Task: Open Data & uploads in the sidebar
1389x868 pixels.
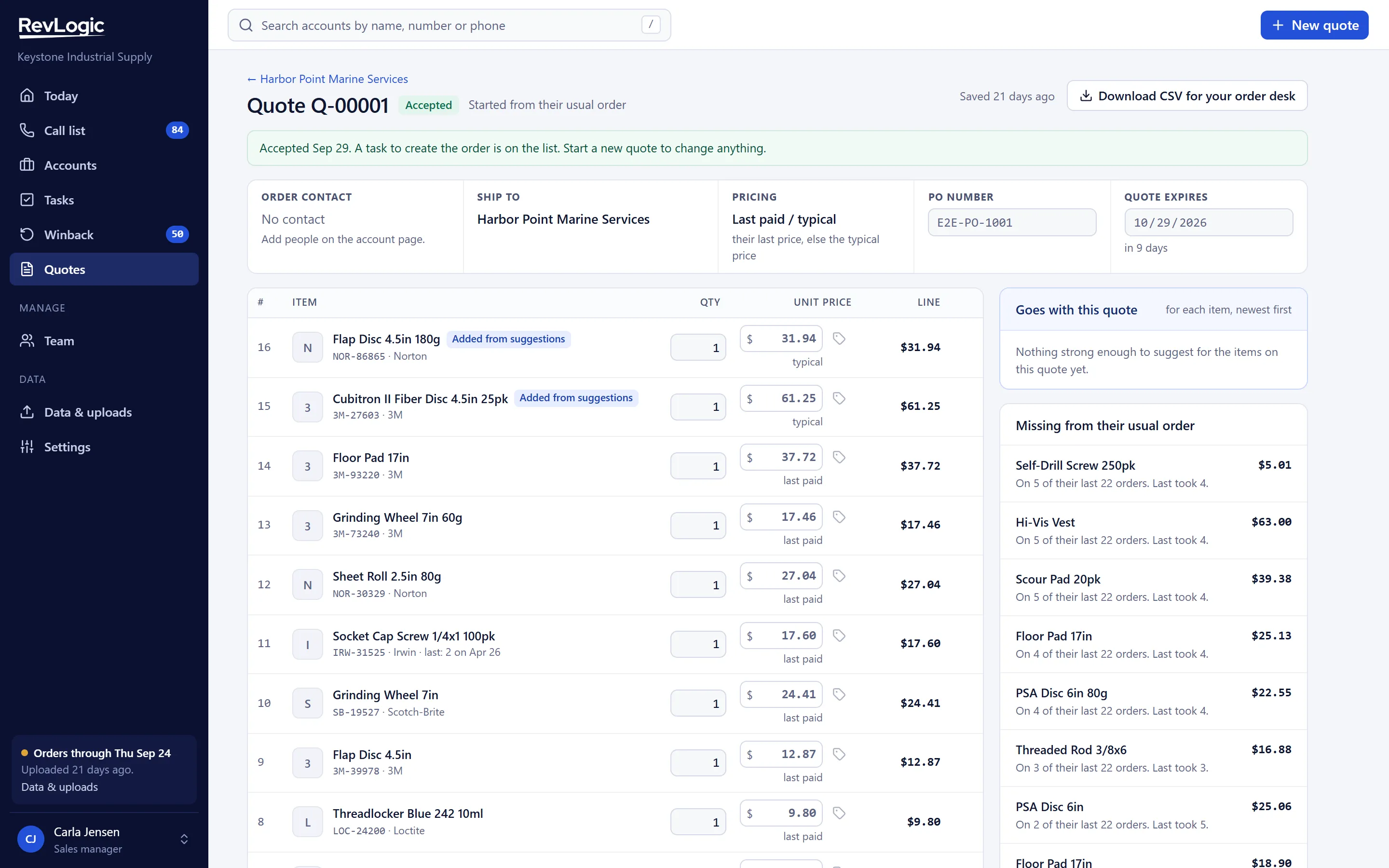Action: [x=104, y=412]
